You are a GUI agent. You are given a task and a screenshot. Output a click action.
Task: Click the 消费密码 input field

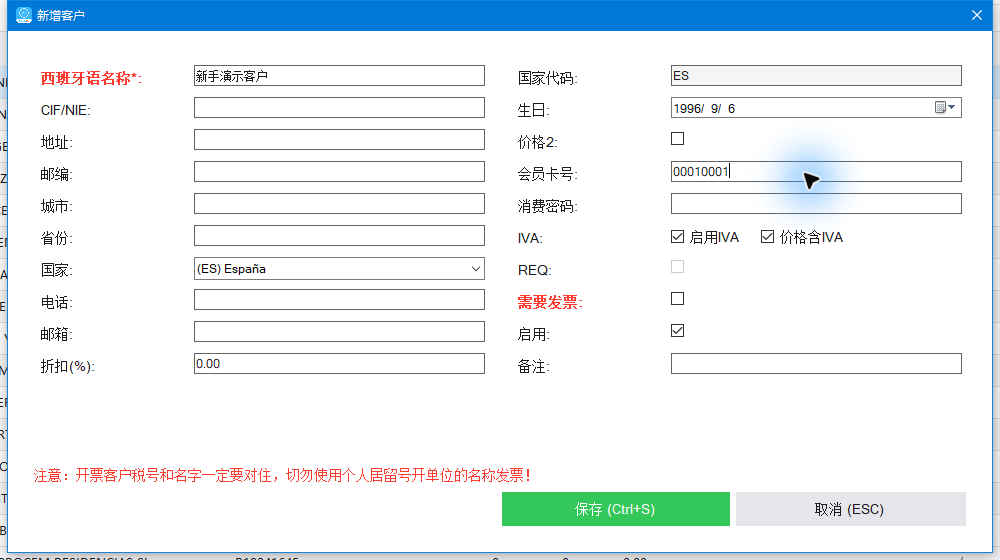816,203
